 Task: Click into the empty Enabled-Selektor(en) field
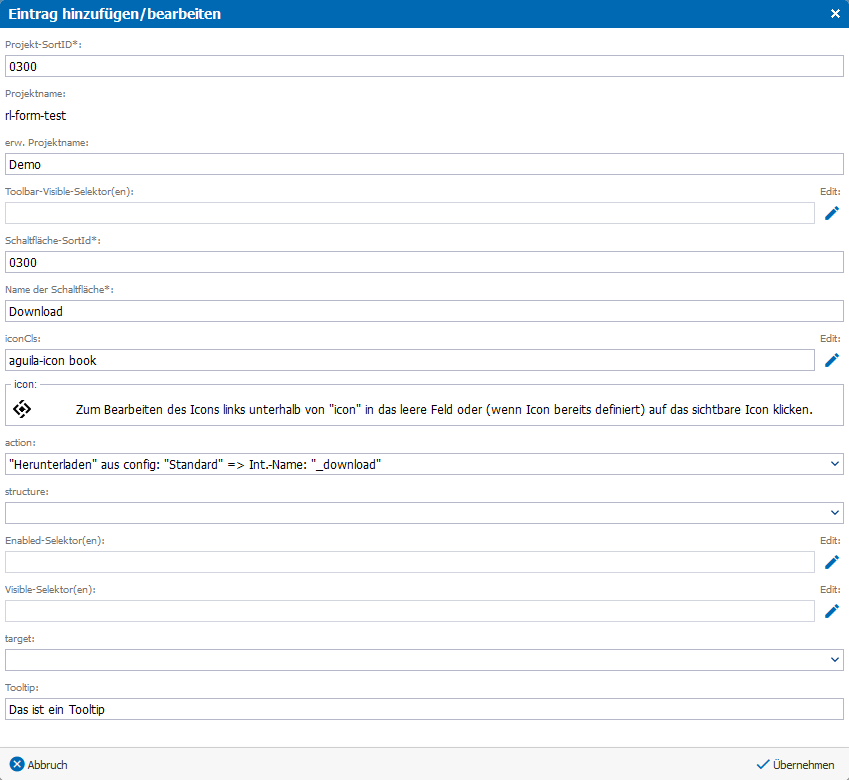click(x=410, y=562)
